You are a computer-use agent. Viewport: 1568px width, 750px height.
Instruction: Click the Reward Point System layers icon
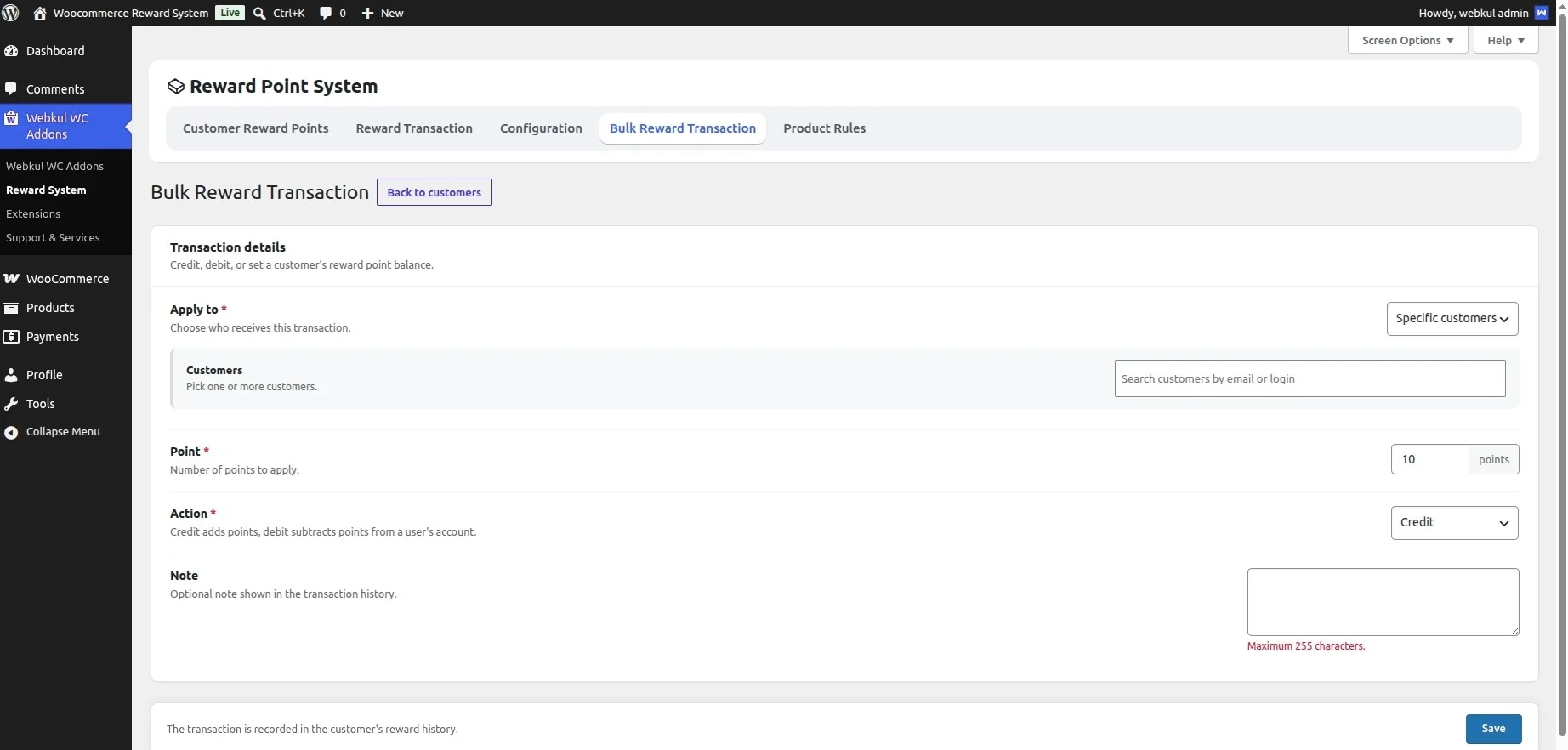coord(176,87)
